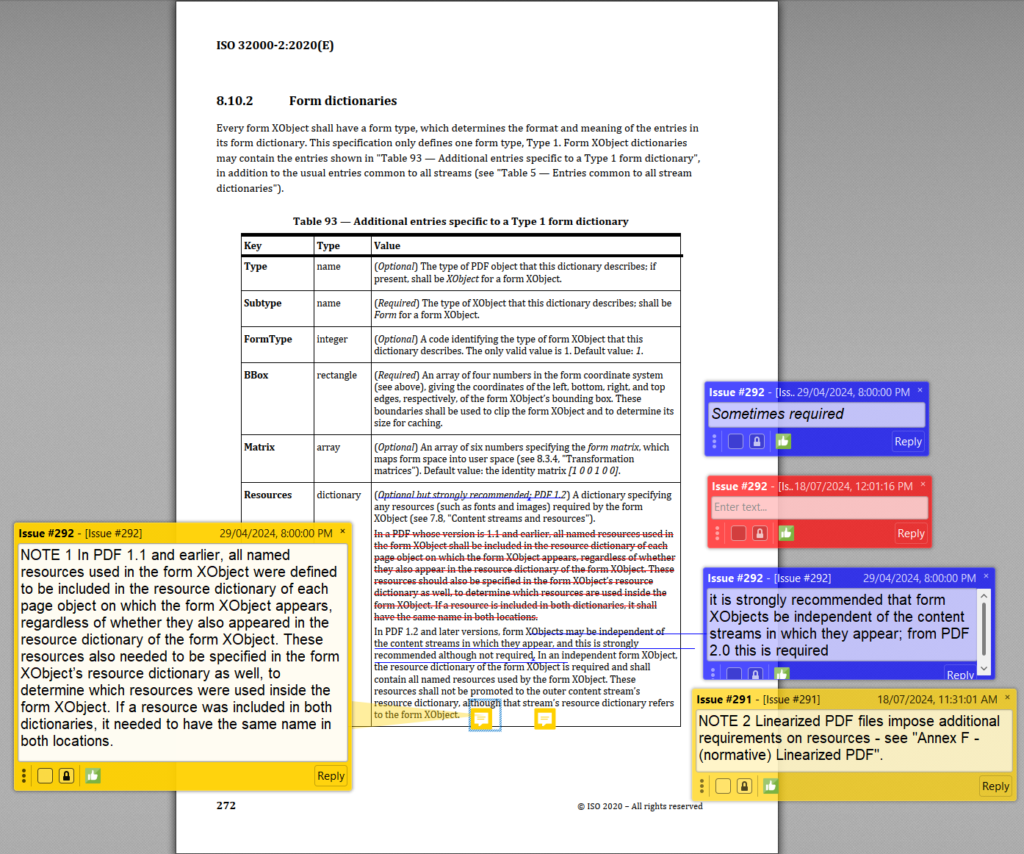This screenshot has height=854, width=1024.
Task: Check the checkbox on the blue 'Sometimes required' note
Action: pos(736,440)
